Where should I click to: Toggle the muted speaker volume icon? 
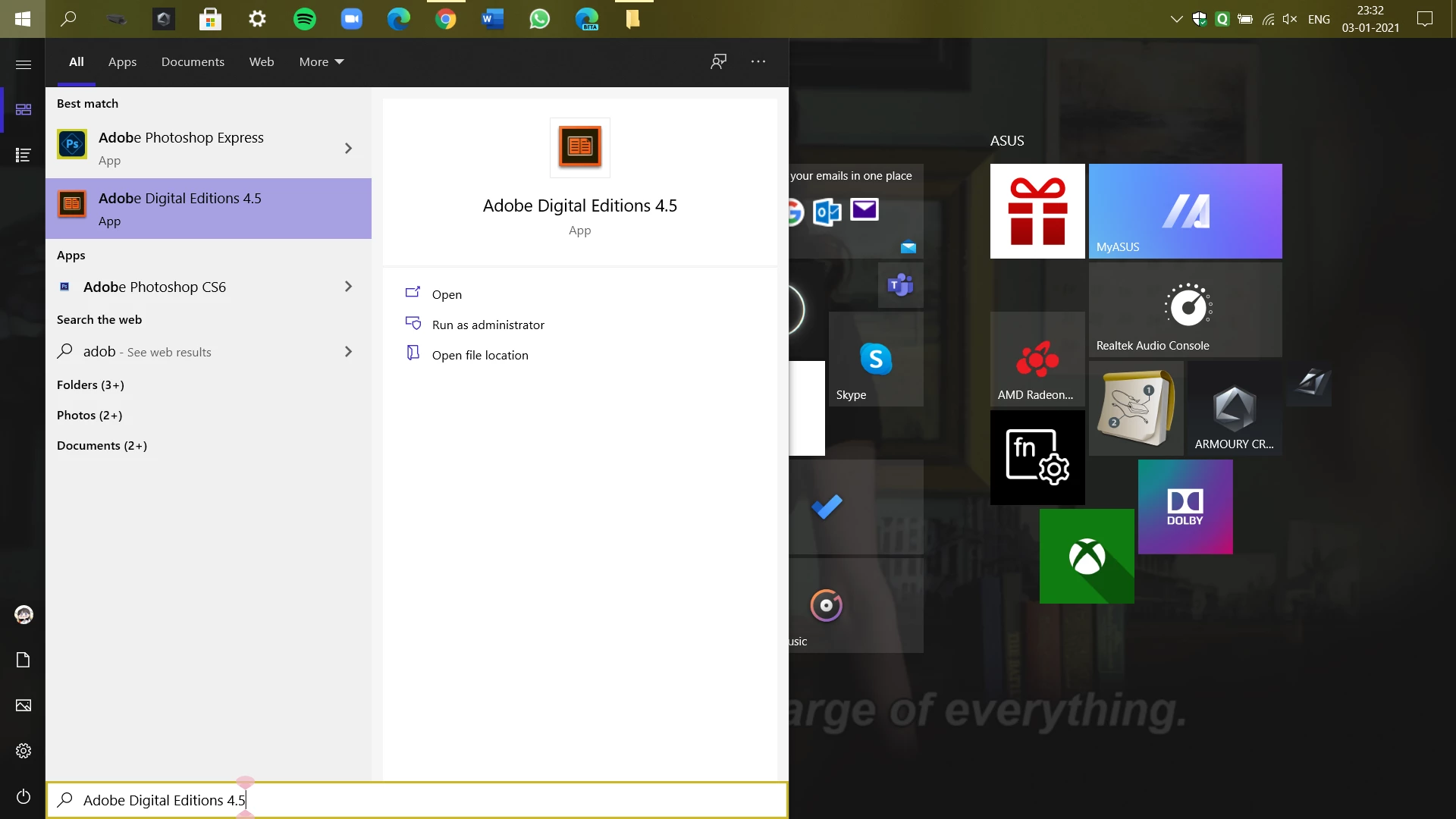pyautogui.click(x=1289, y=19)
